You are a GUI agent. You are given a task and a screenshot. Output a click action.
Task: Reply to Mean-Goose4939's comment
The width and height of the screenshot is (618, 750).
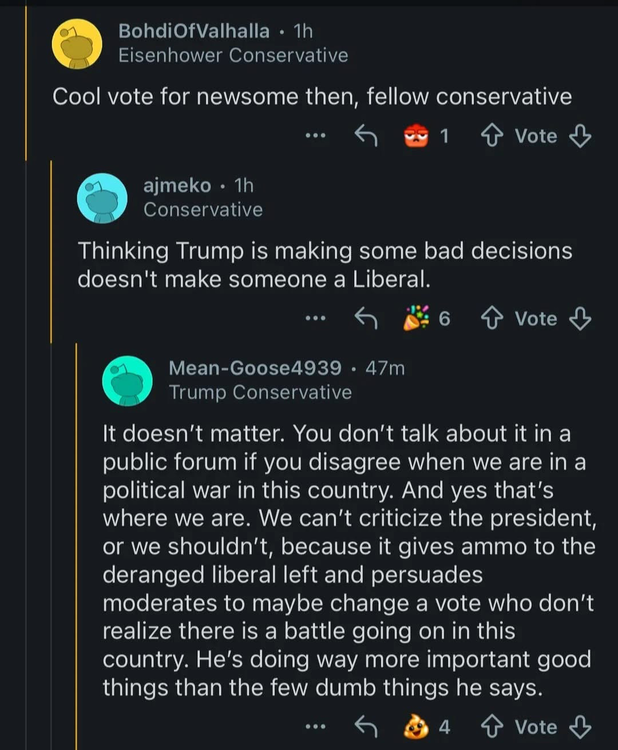point(365,727)
